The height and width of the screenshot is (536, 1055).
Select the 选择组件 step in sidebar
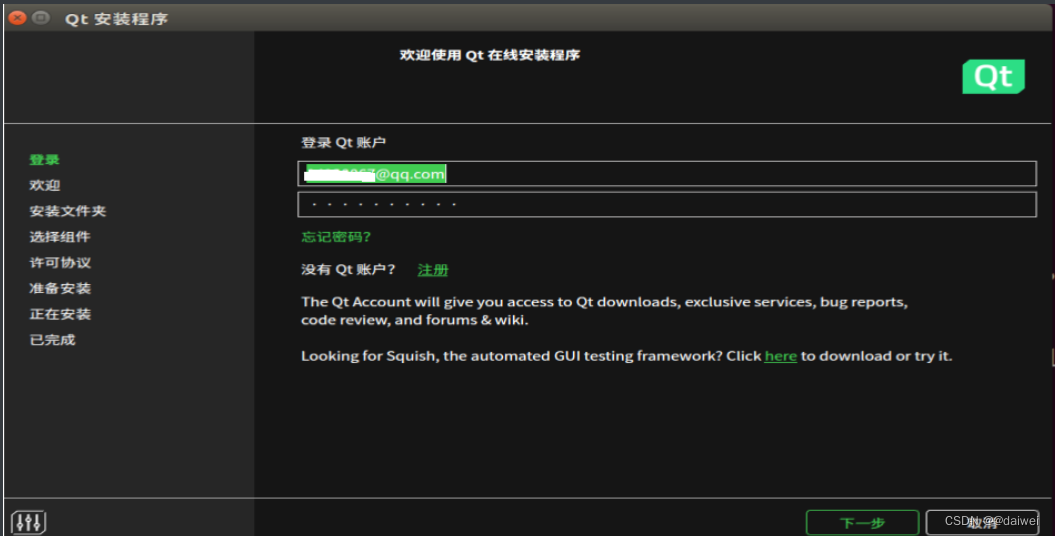pos(60,237)
